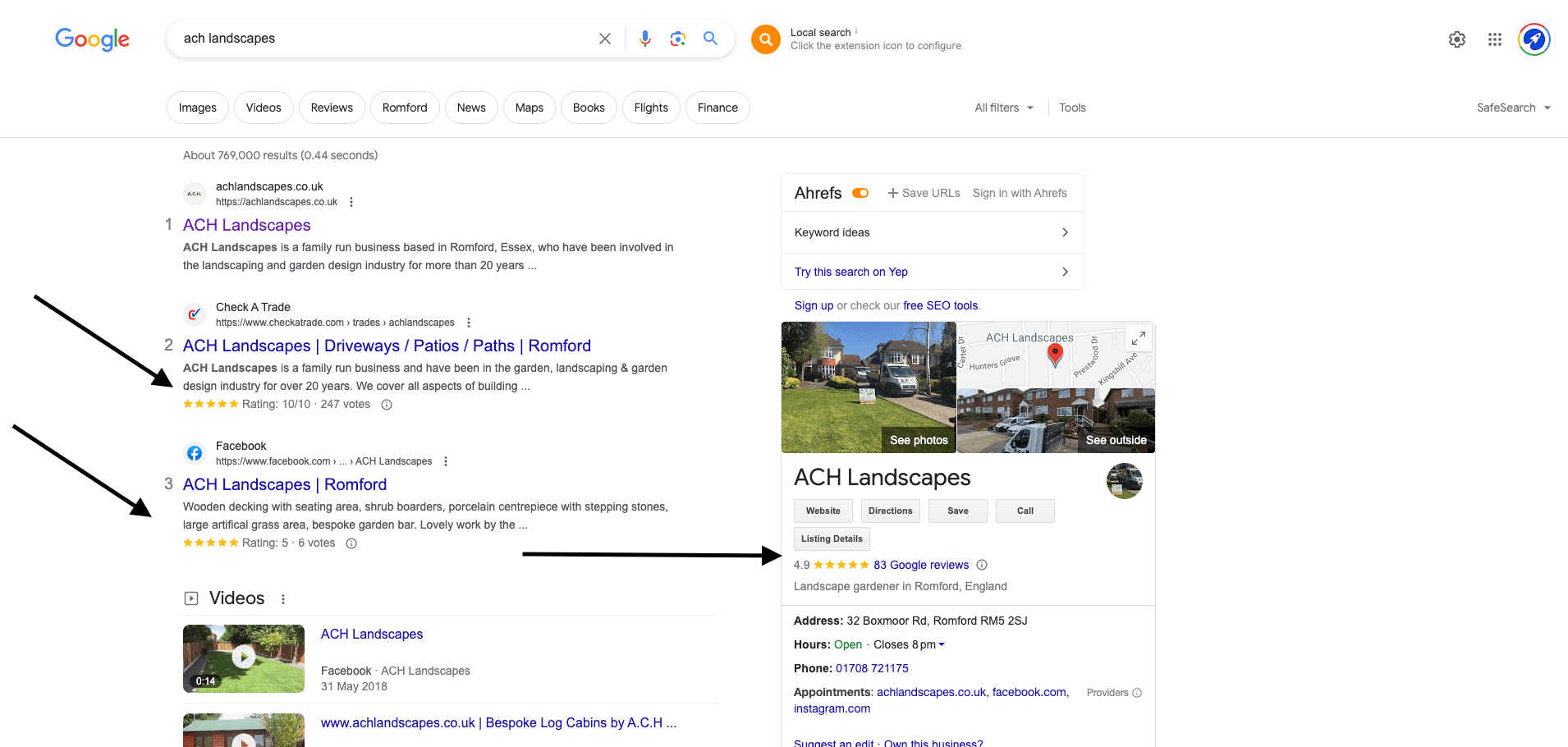Open the See outside street view thumbnail
This screenshot has height=747, width=1568.
click(1057, 421)
